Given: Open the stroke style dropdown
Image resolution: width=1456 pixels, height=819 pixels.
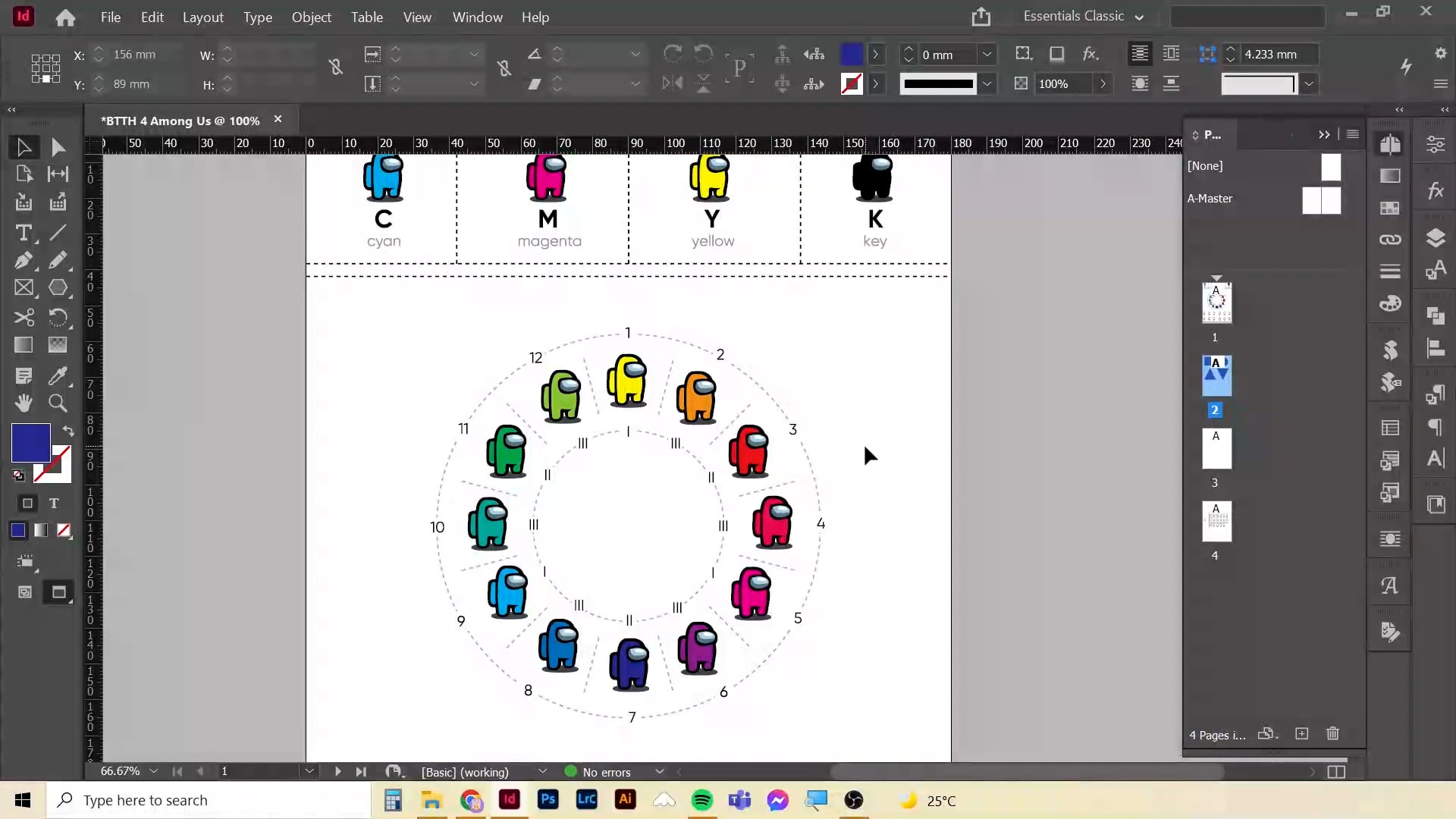Looking at the screenshot, I should (x=987, y=84).
